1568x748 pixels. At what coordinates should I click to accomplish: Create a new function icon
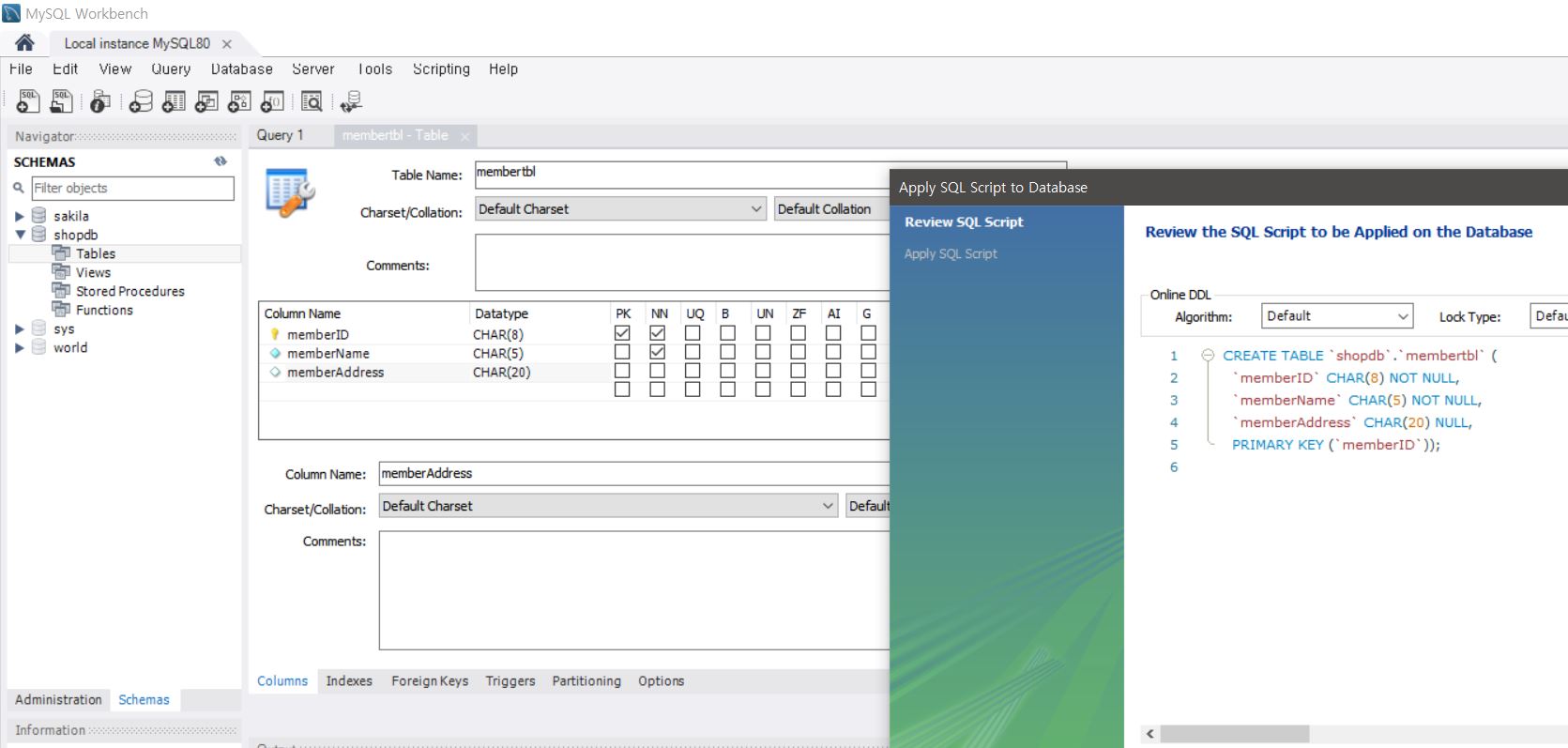pyautogui.click(x=272, y=101)
